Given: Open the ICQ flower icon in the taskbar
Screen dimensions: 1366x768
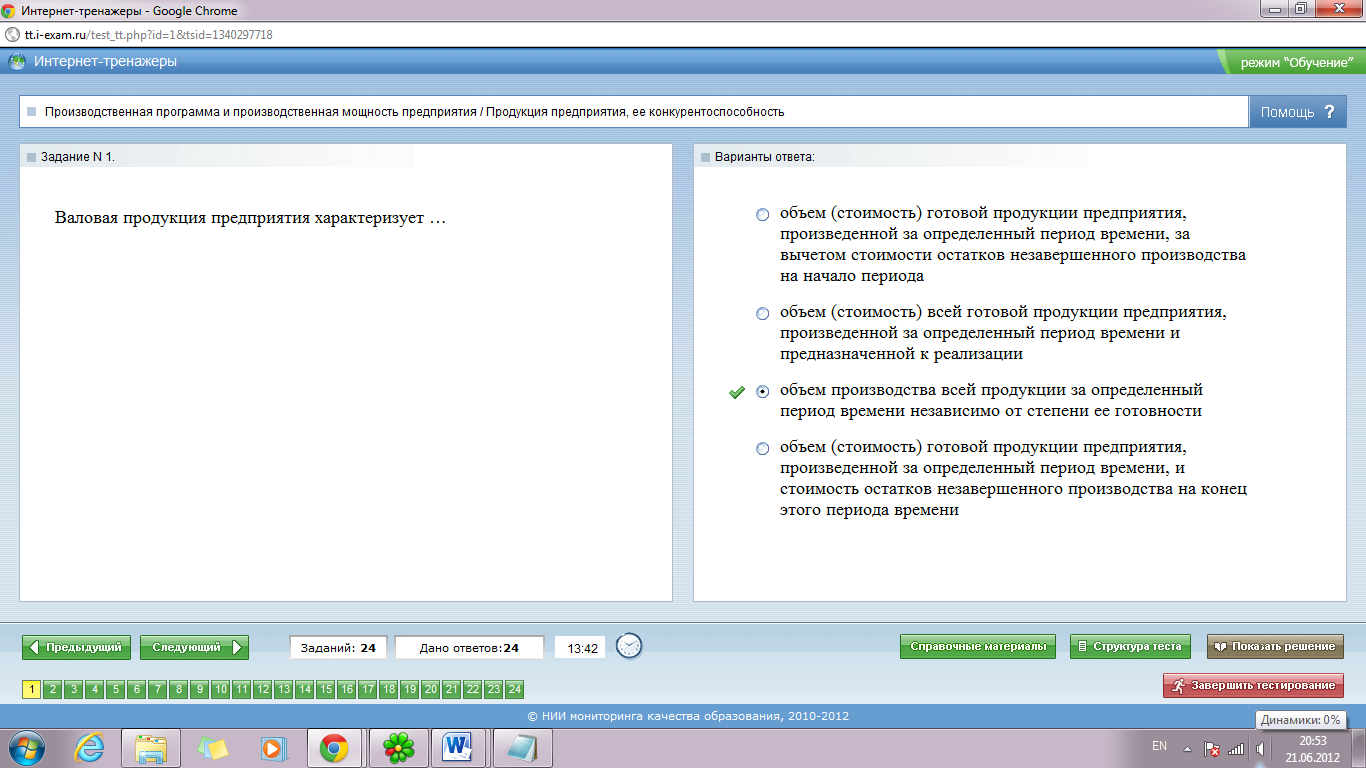Looking at the screenshot, I should point(398,747).
